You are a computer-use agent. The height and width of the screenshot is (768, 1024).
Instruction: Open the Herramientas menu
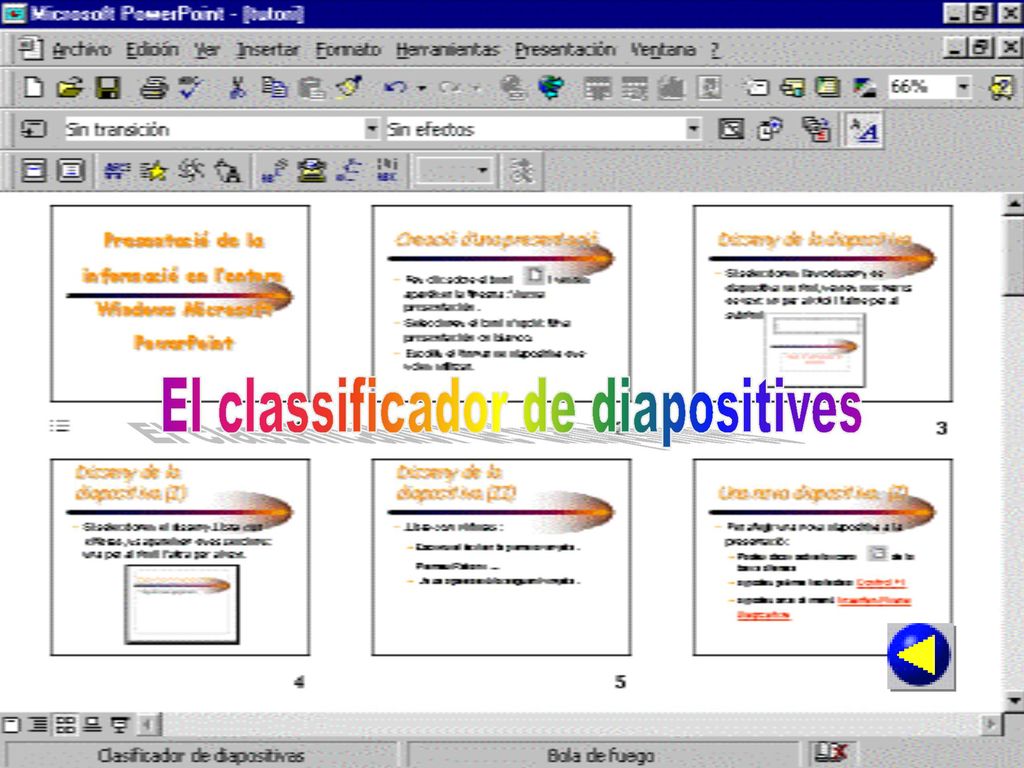pos(447,49)
